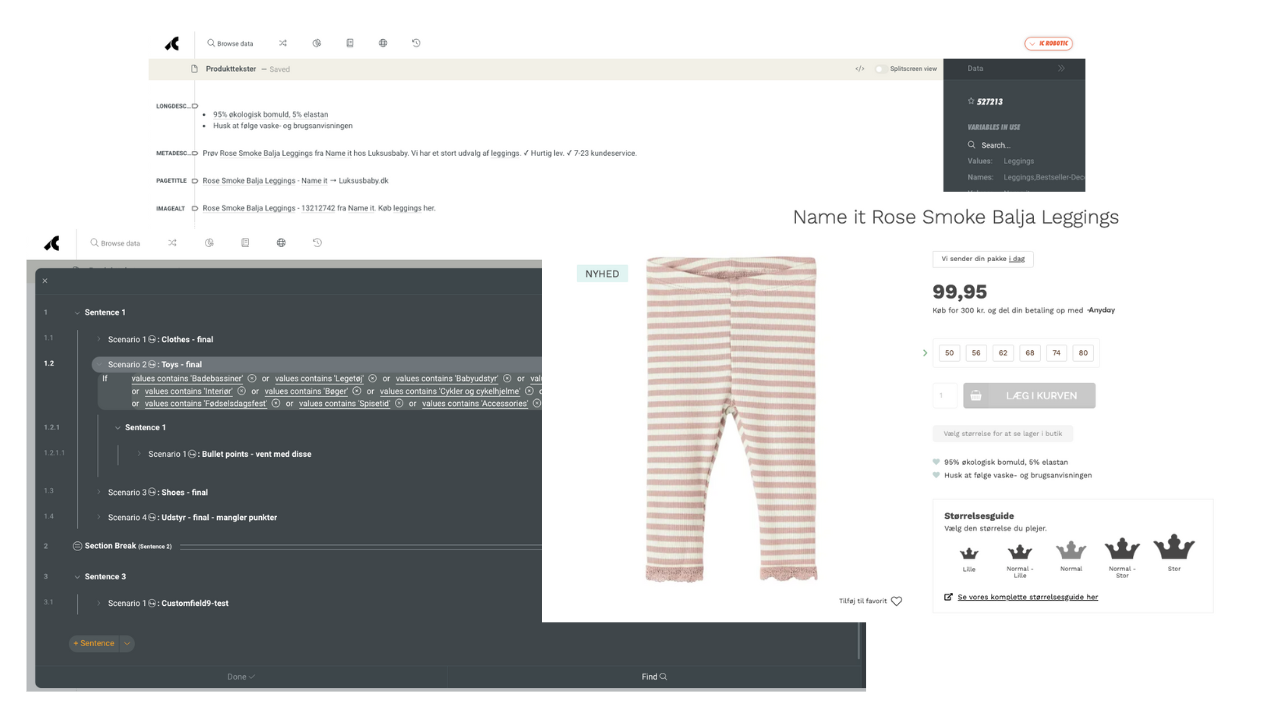
Task: Select the Data tab in the side panel
Action: coord(975,69)
